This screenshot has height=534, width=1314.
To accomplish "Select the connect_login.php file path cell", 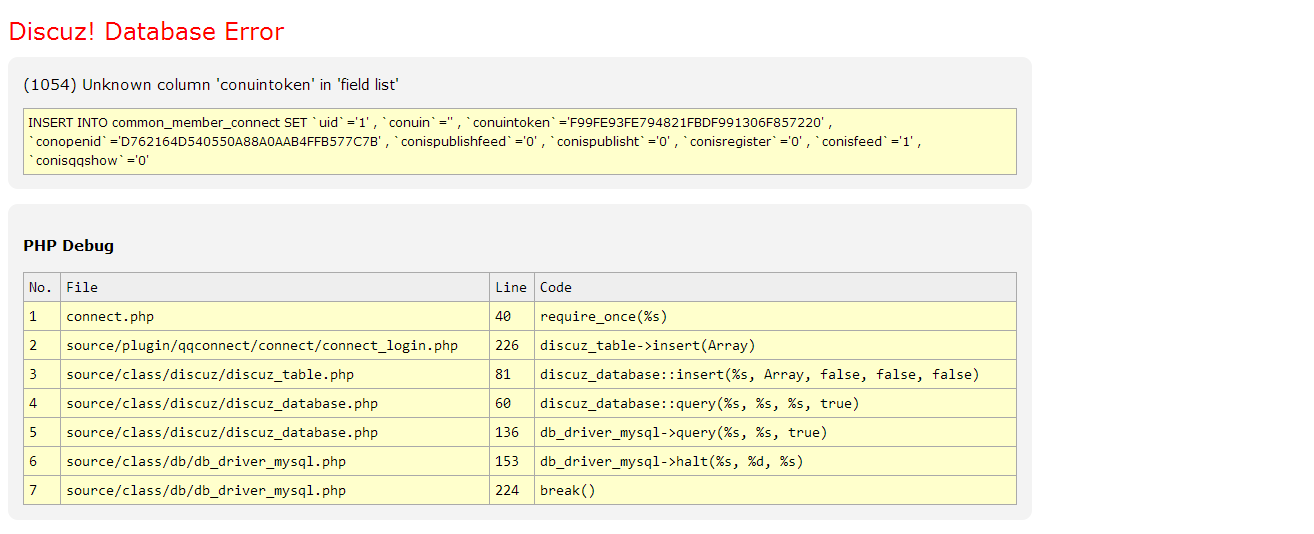I will 262,345.
